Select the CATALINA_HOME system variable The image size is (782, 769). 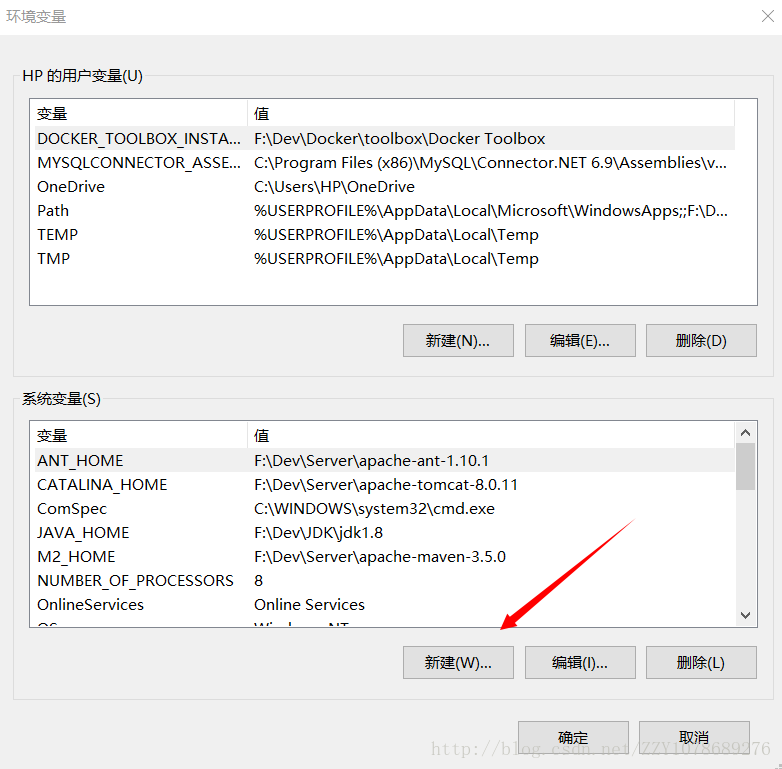click(383, 485)
